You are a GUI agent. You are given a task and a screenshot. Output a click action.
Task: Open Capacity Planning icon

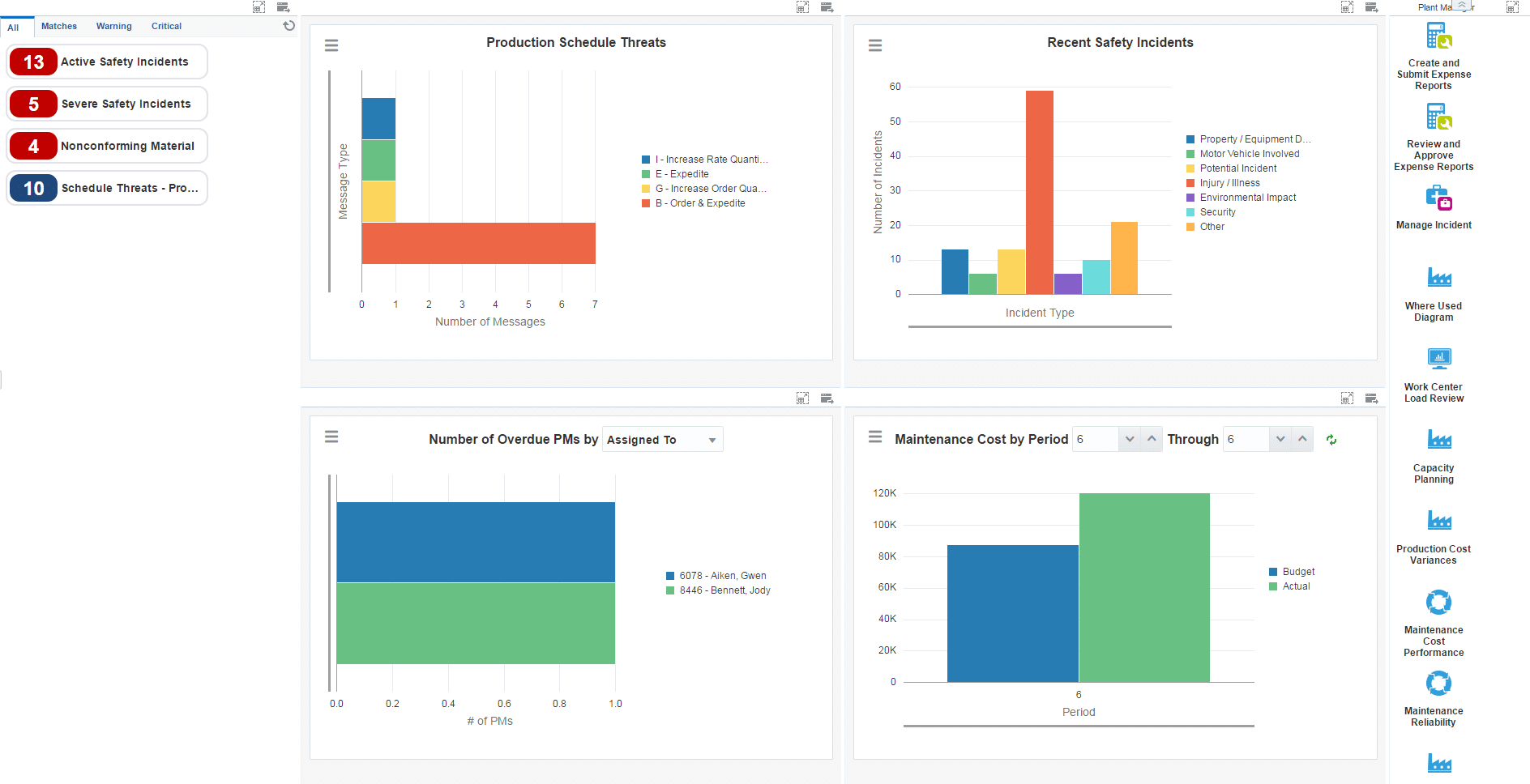coord(1438,440)
